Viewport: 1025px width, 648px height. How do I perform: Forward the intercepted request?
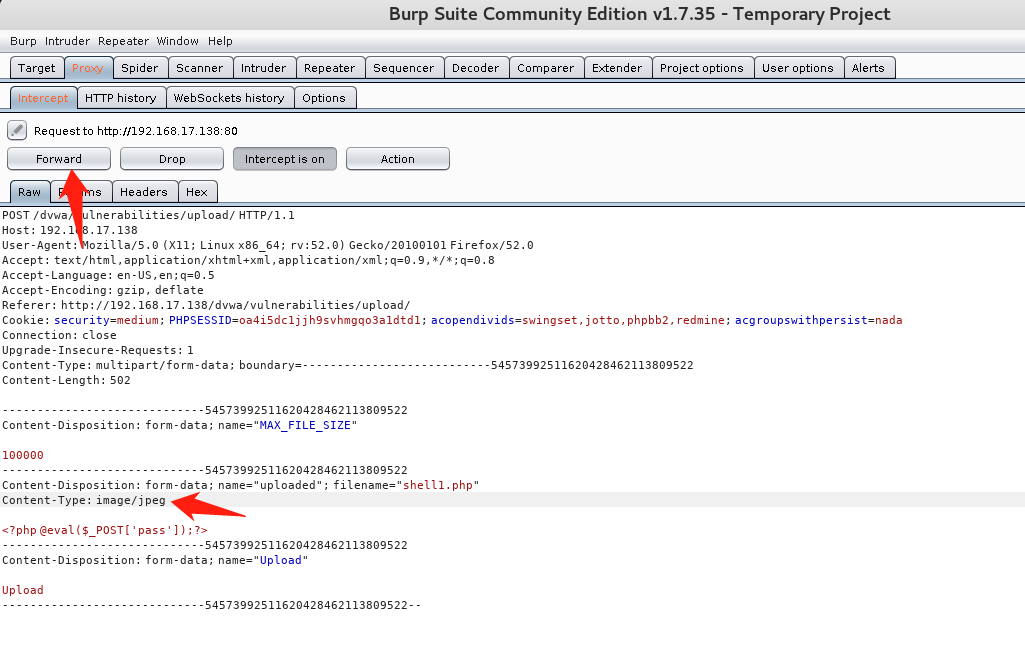(59, 159)
